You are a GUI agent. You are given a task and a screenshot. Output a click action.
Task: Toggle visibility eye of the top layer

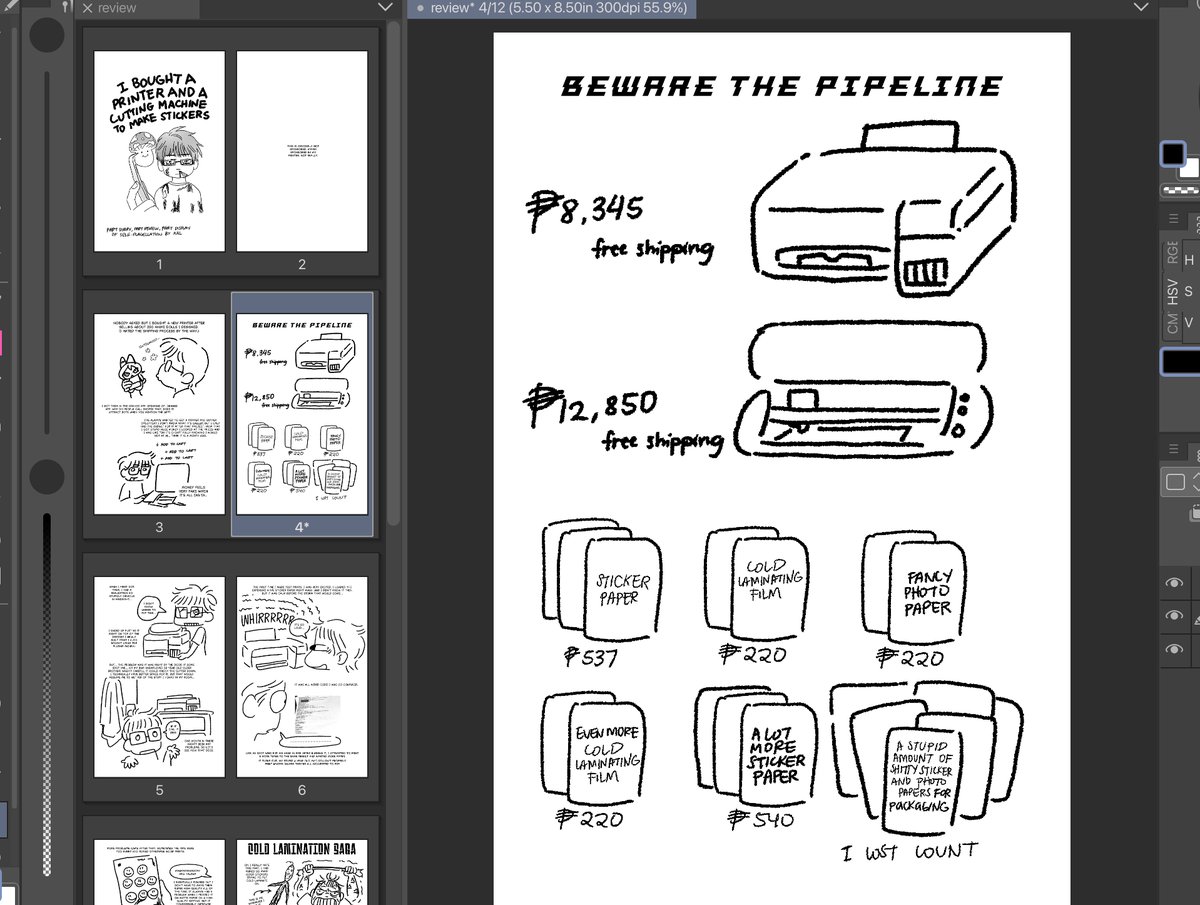[1175, 584]
